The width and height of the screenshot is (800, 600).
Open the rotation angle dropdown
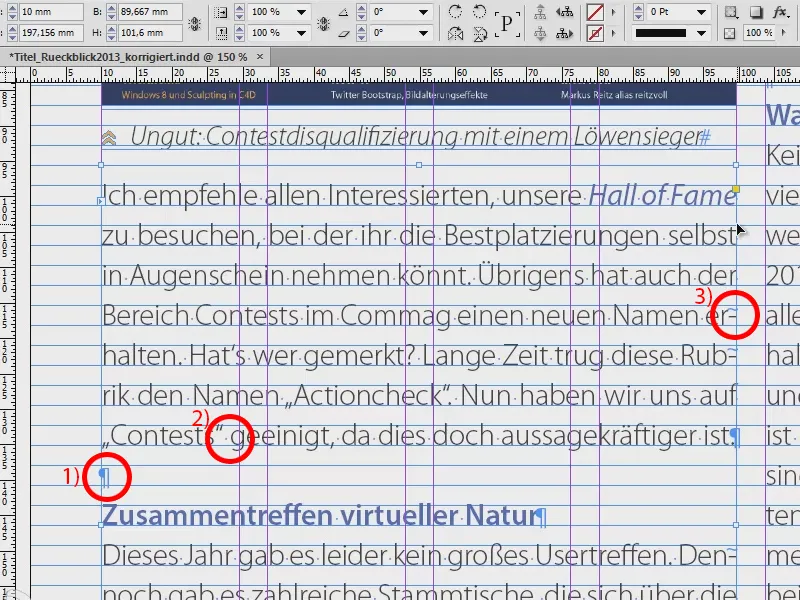[x=424, y=12]
